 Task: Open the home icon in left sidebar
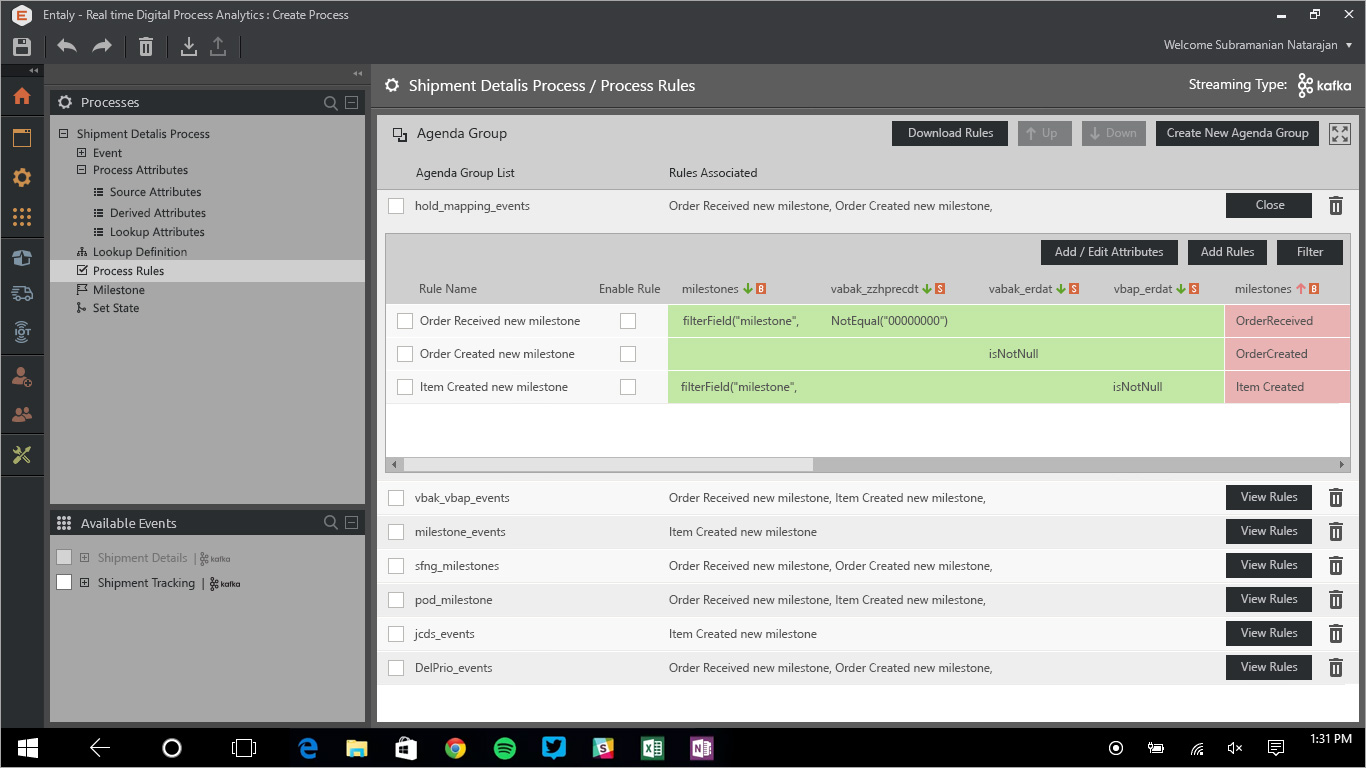click(22, 97)
